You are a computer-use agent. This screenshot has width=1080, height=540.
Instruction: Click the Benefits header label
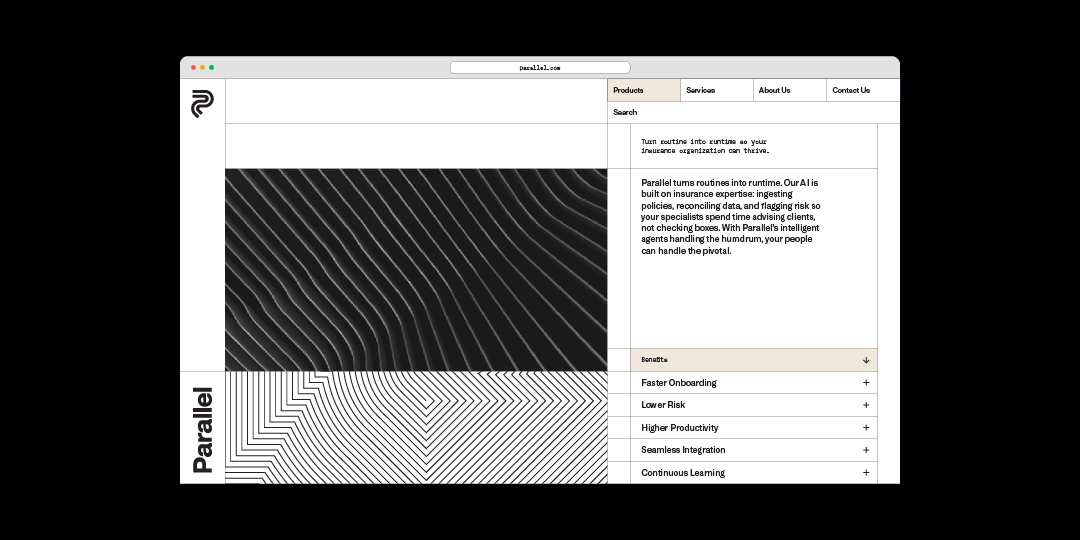coord(654,360)
